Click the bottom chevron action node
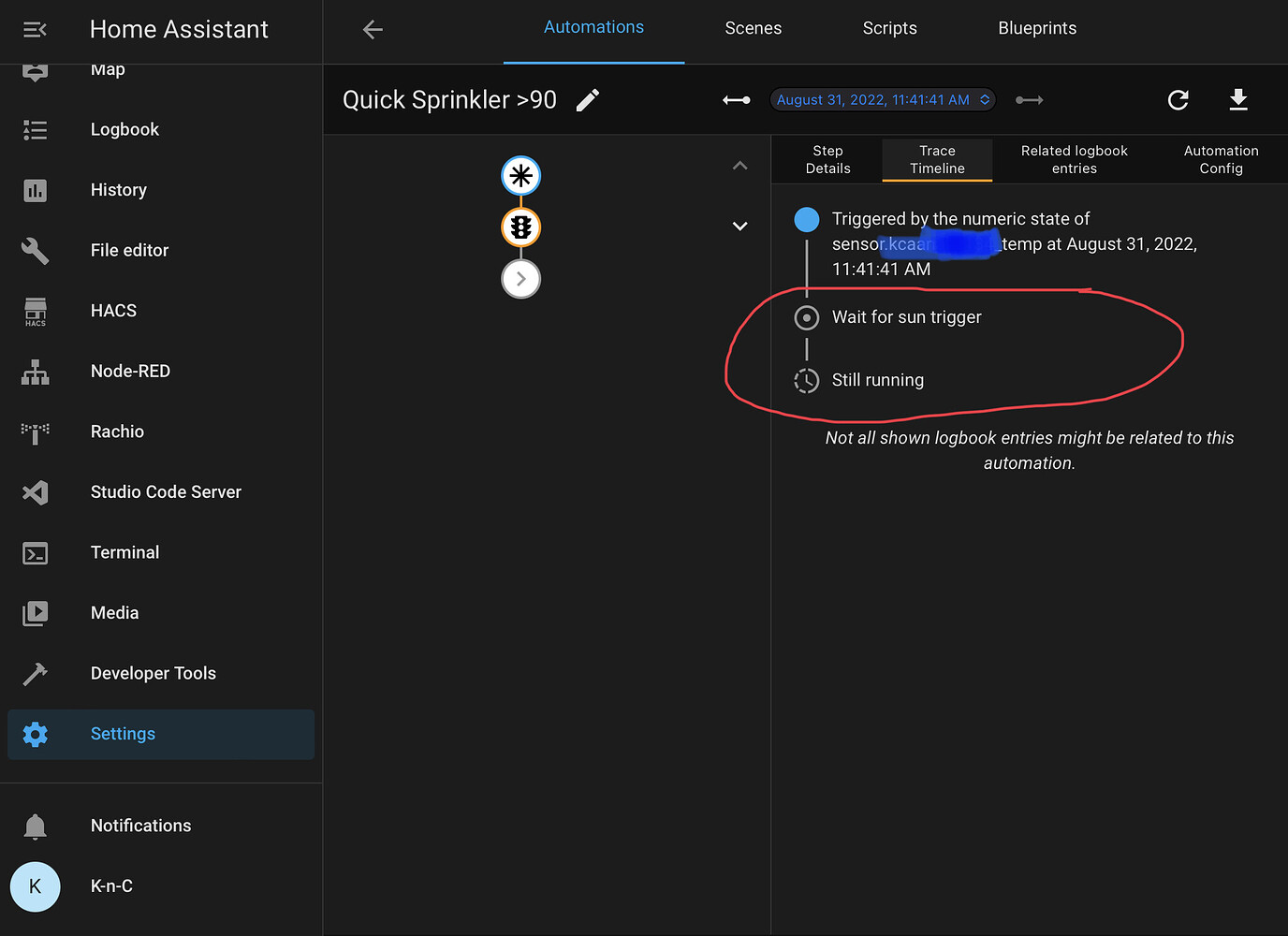Image resolution: width=1288 pixels, height=936 pixels. [521, 279]
